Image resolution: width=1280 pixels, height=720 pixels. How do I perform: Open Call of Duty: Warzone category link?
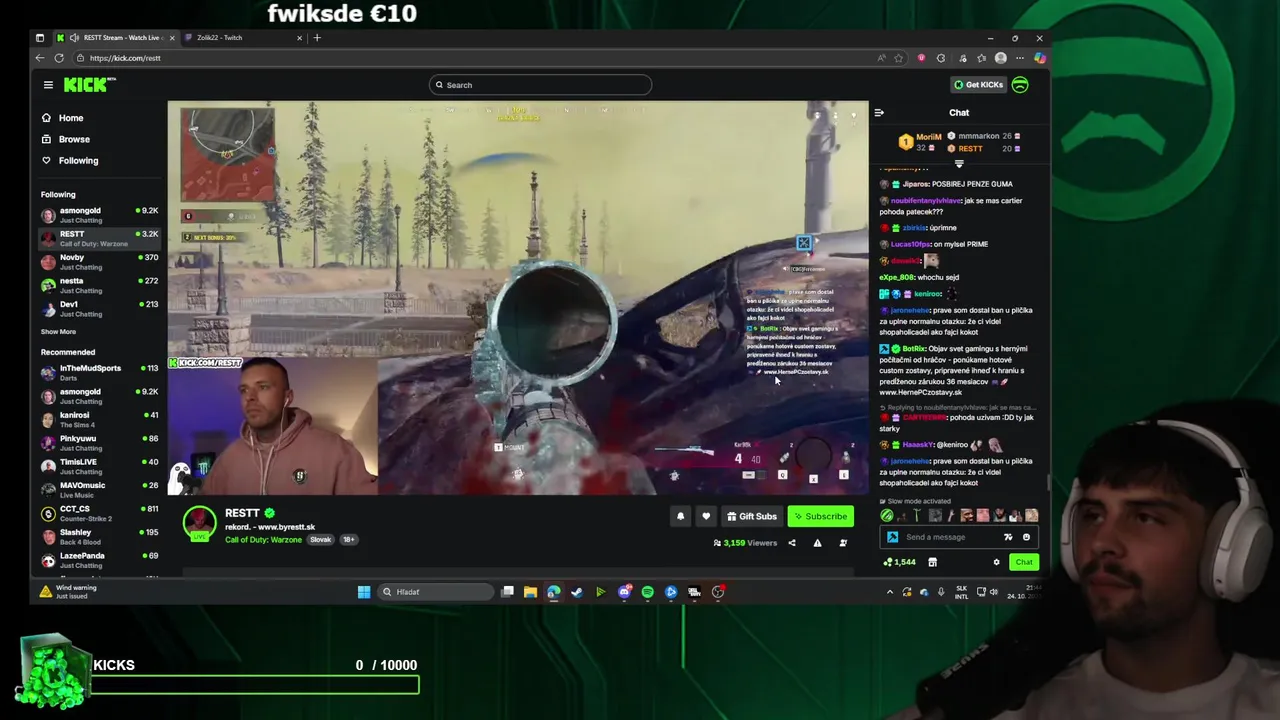pos(263,540)
